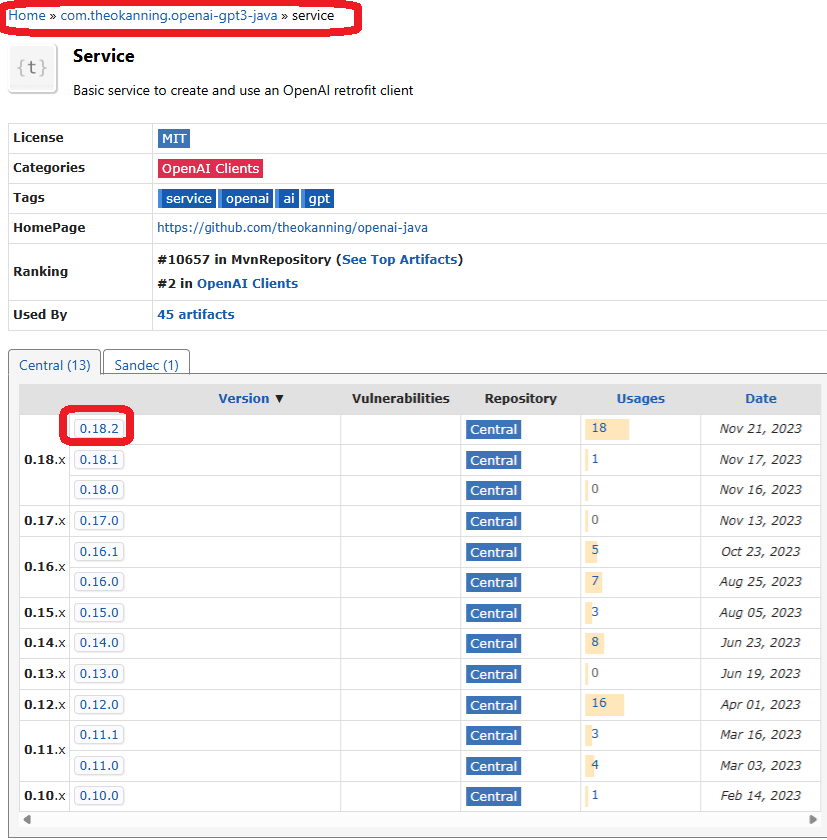Open version 0.16.1

coord(99,552)
